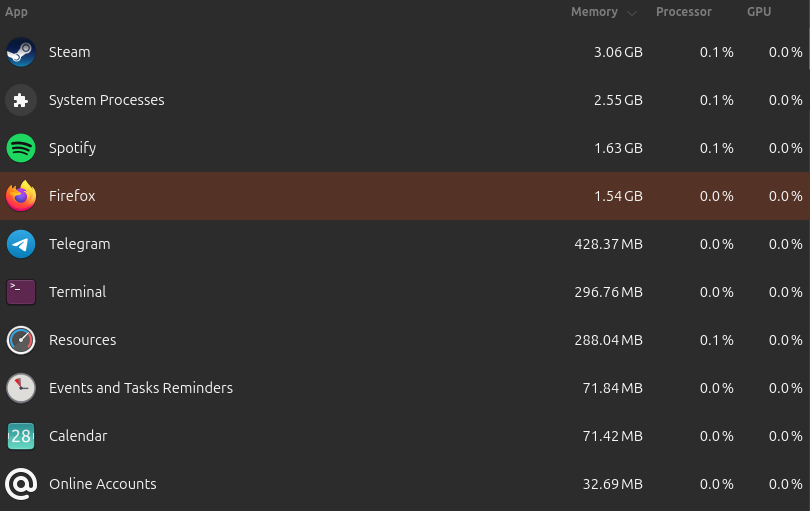Select the Telegram row by its name
Image resolution: width=810 pixels, height=511 pixels.
(80, 244)
